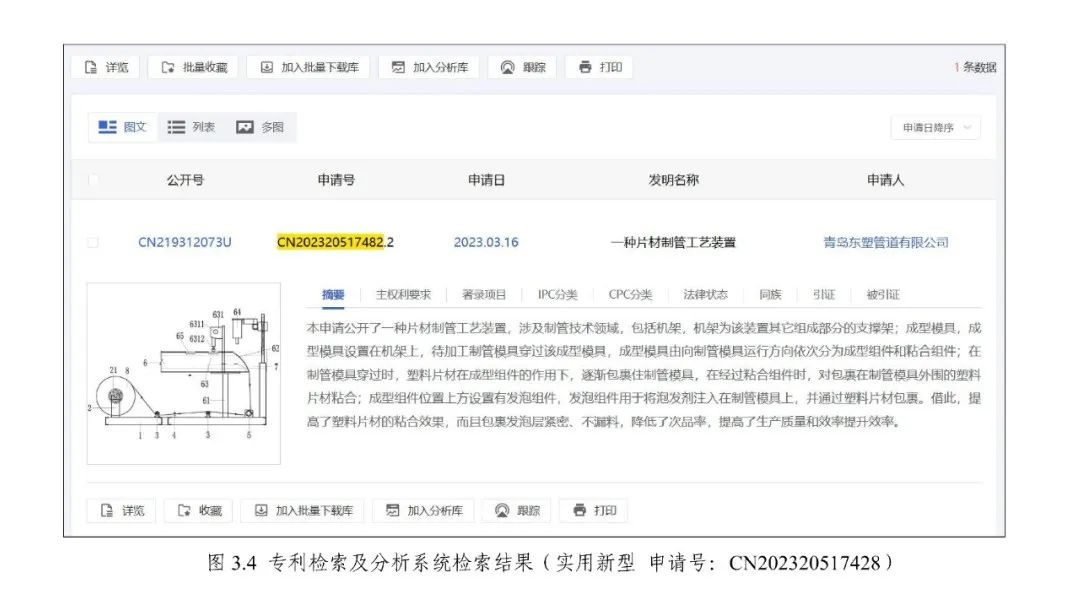Screen dimensions: 1073x609
Task: Open publication number link CN219312073U
Action: pyautogui.click(x=185, y=243)
